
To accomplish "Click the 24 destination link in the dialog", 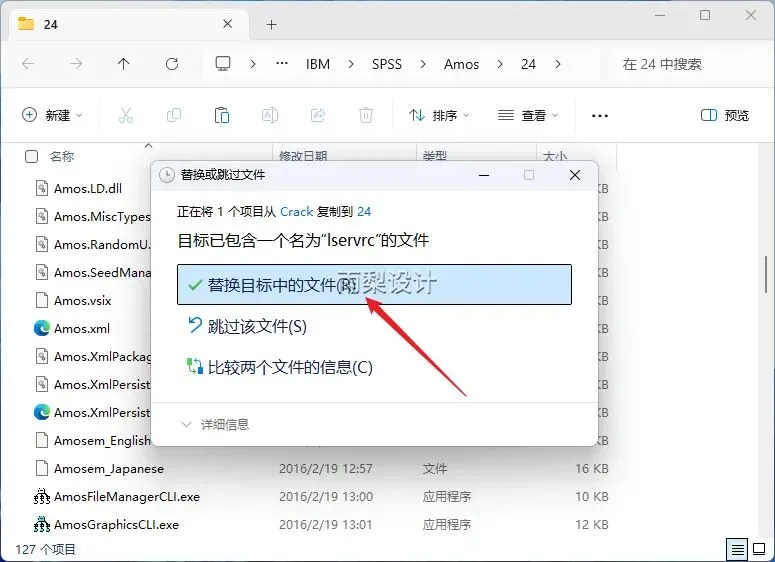I will point(364,212).
